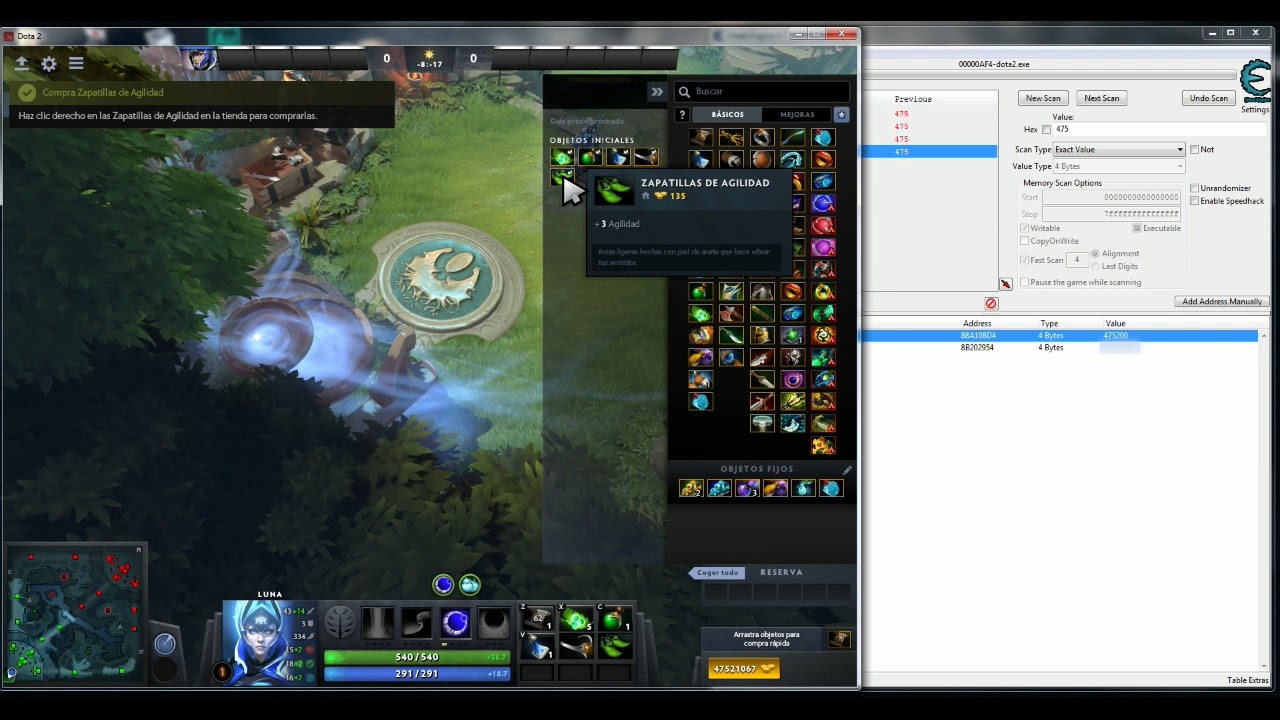Toggle the Not checkbox
Image resolution: width=1280 pixels, height=720 pixels.
1194,150
